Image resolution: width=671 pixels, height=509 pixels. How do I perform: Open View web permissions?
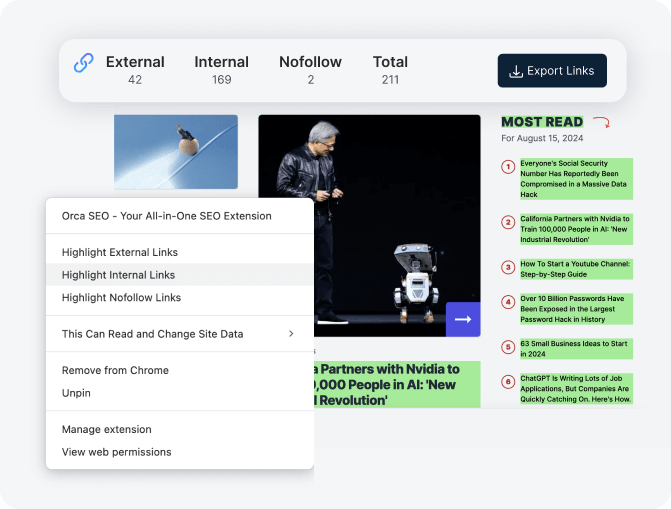pos(180,452)
